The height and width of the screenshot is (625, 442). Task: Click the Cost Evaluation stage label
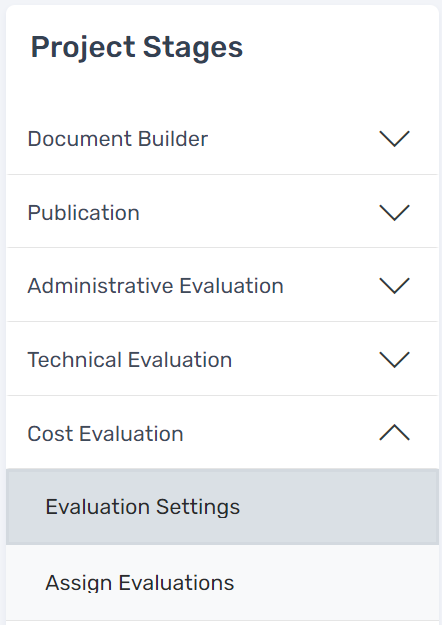pos(105,433)
